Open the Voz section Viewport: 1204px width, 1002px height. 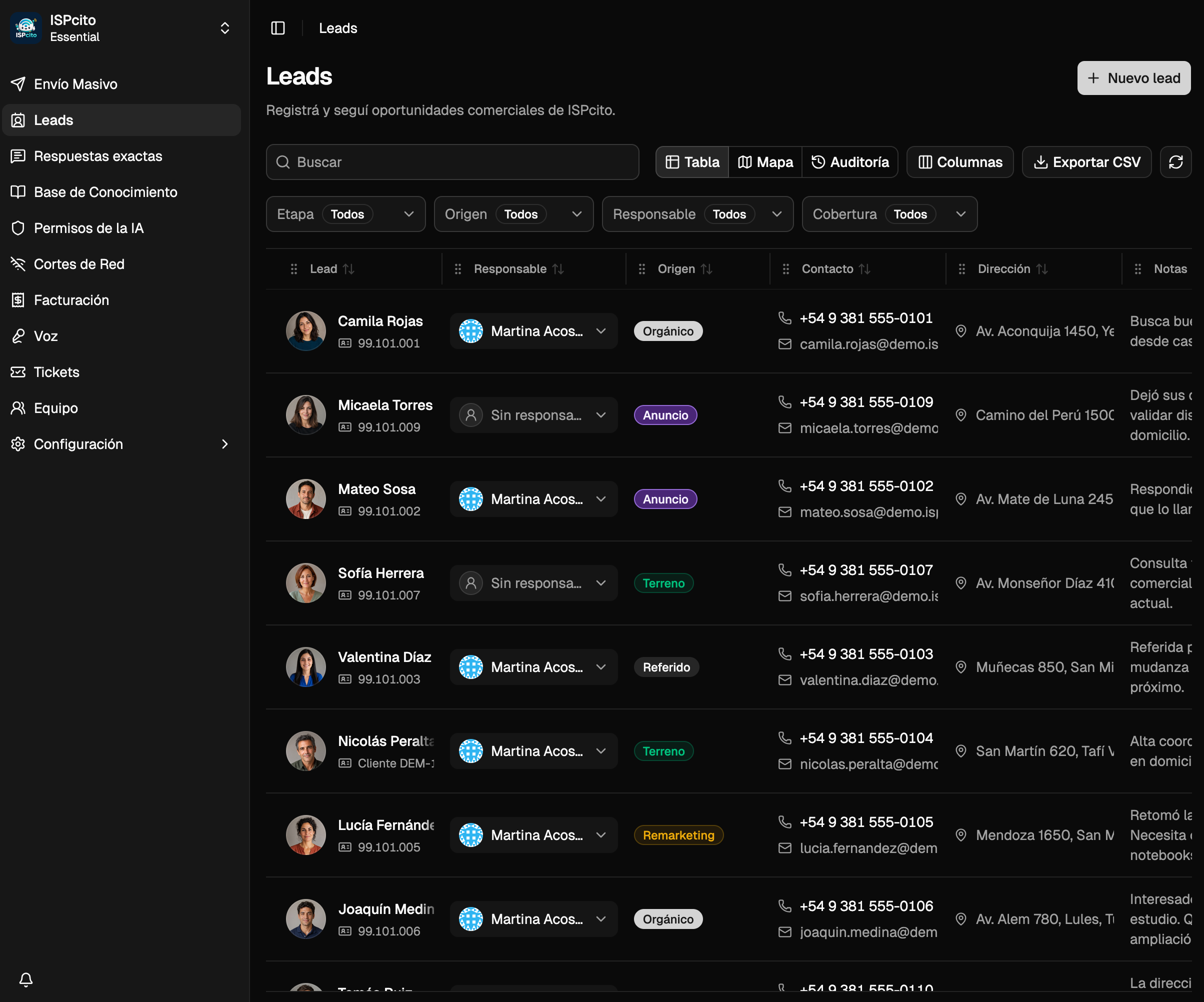pos(121,336)
